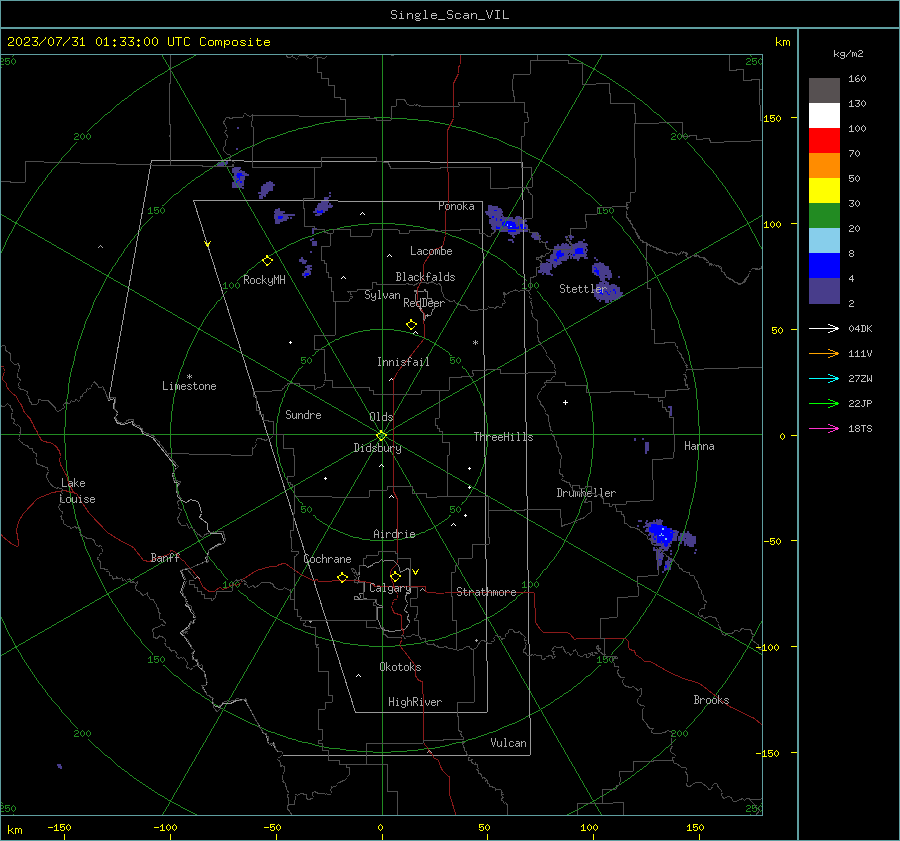
Task: Click the Ponoka city label
Action: pyautogui.click(x=456, y=206)
